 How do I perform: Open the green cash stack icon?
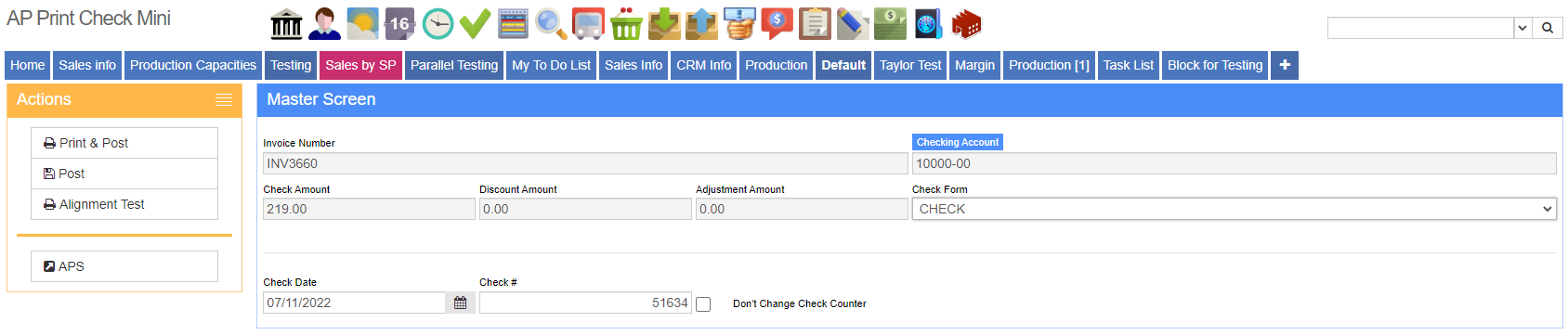click(x=890, y=24)
